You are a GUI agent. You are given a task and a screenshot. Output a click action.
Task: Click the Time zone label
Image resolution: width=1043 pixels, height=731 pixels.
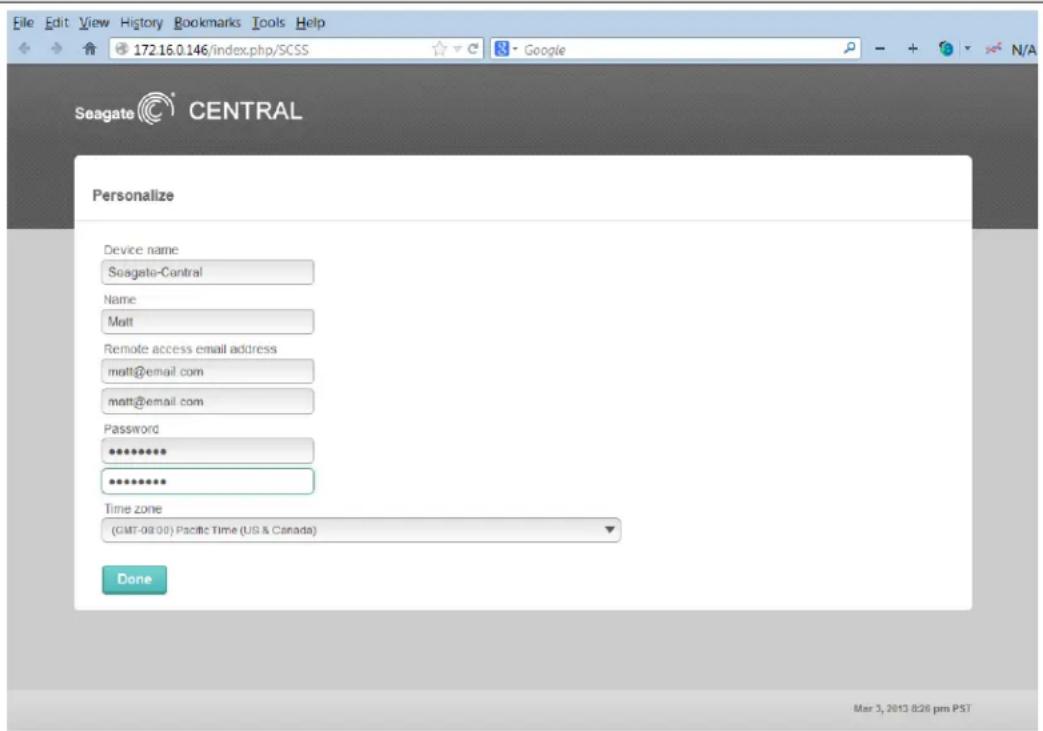point(132,509)
